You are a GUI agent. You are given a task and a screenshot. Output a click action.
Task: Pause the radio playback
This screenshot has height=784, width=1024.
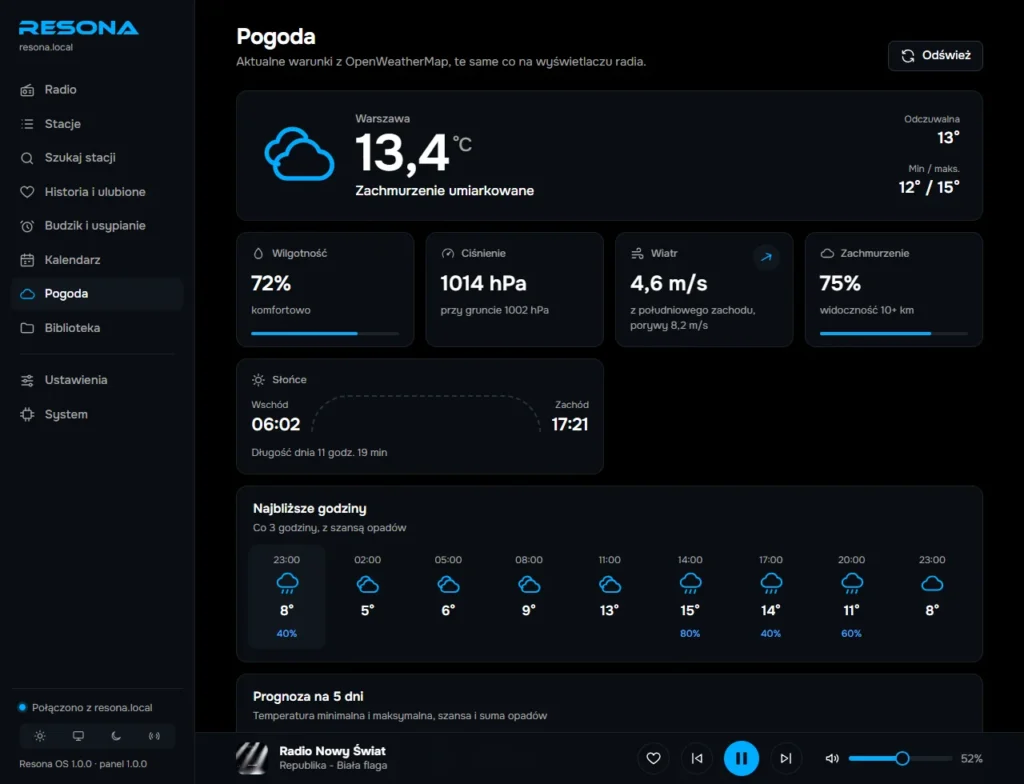coord(741,758)
